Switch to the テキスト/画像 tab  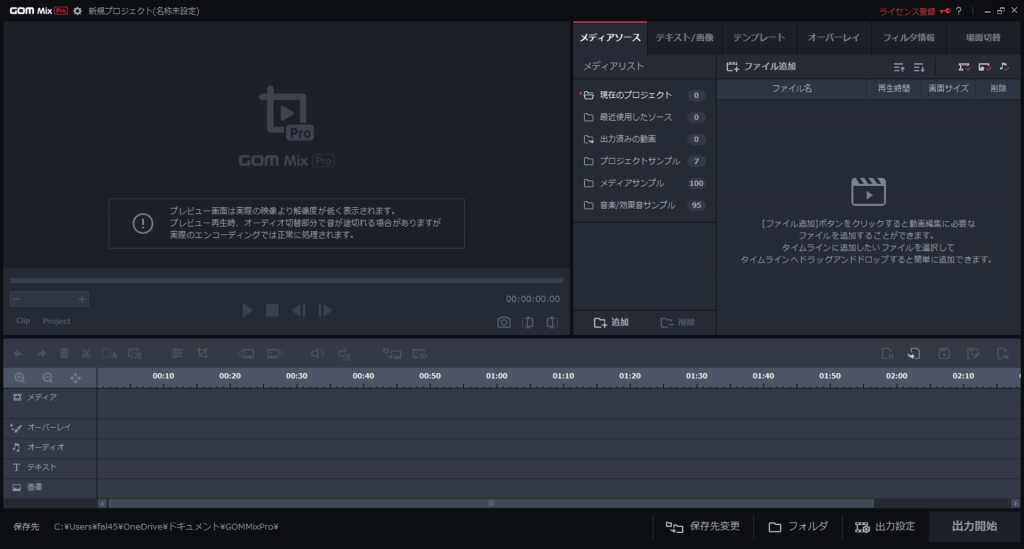684,38
